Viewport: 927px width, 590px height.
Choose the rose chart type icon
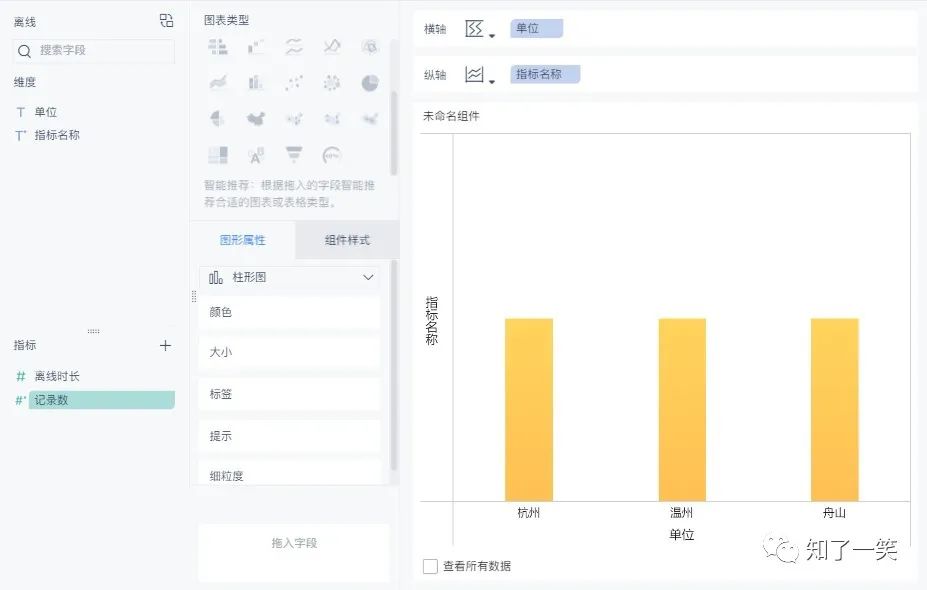coord(218,119)
